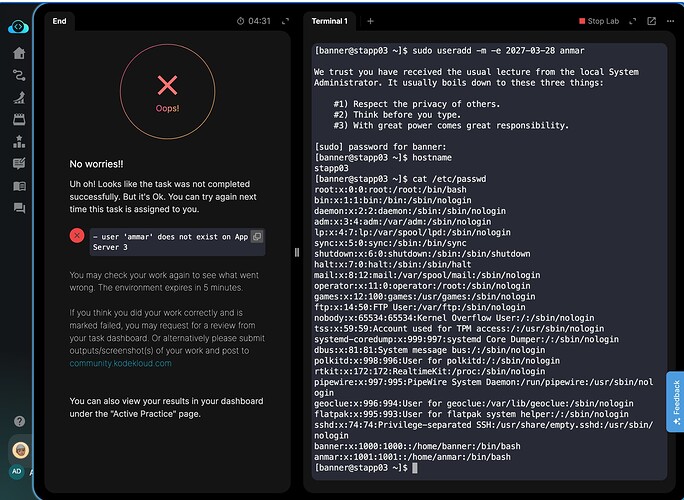Click the AD initials badge
Image resolution: width=684 pixels, height=500 pixels.
coord(17,472)
